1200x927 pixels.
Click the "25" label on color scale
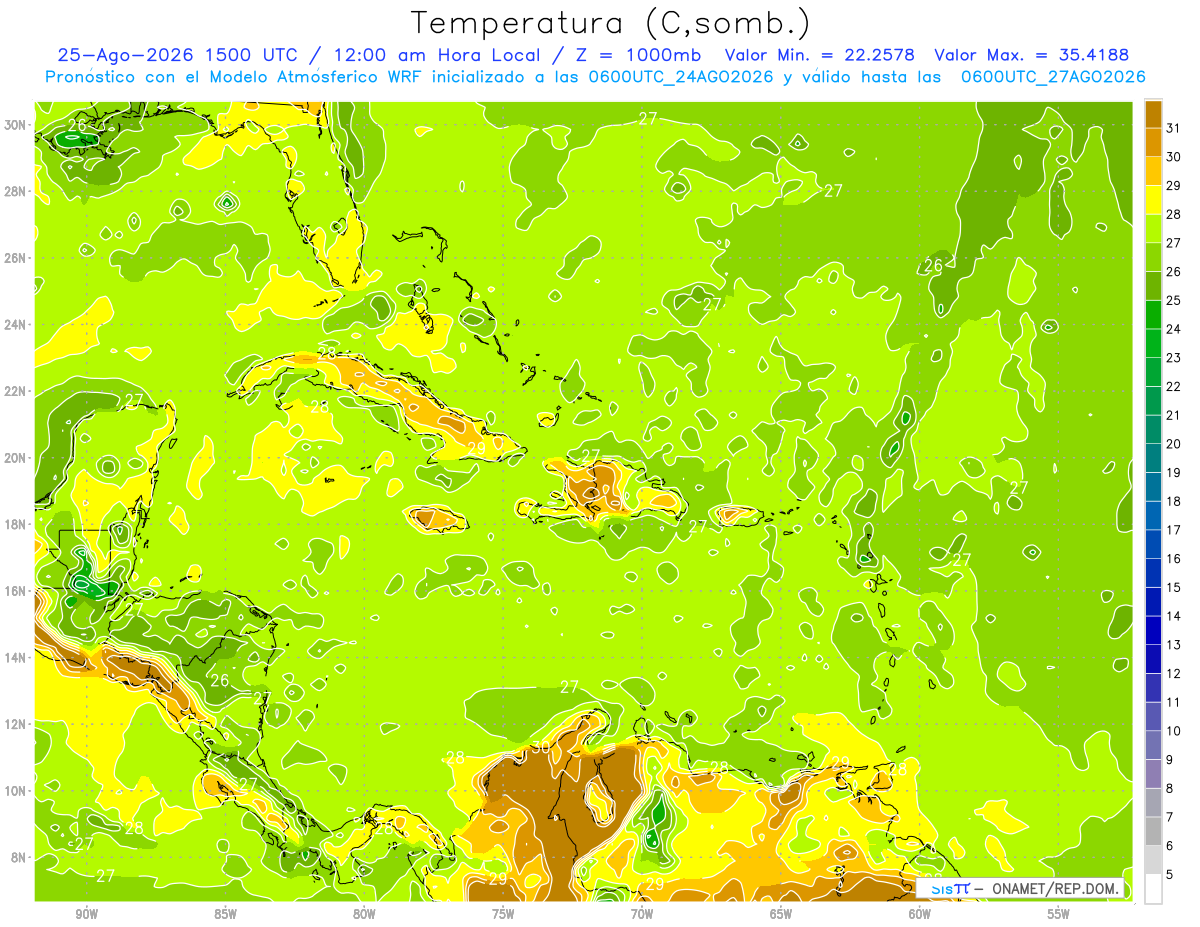pos(1174,300)
